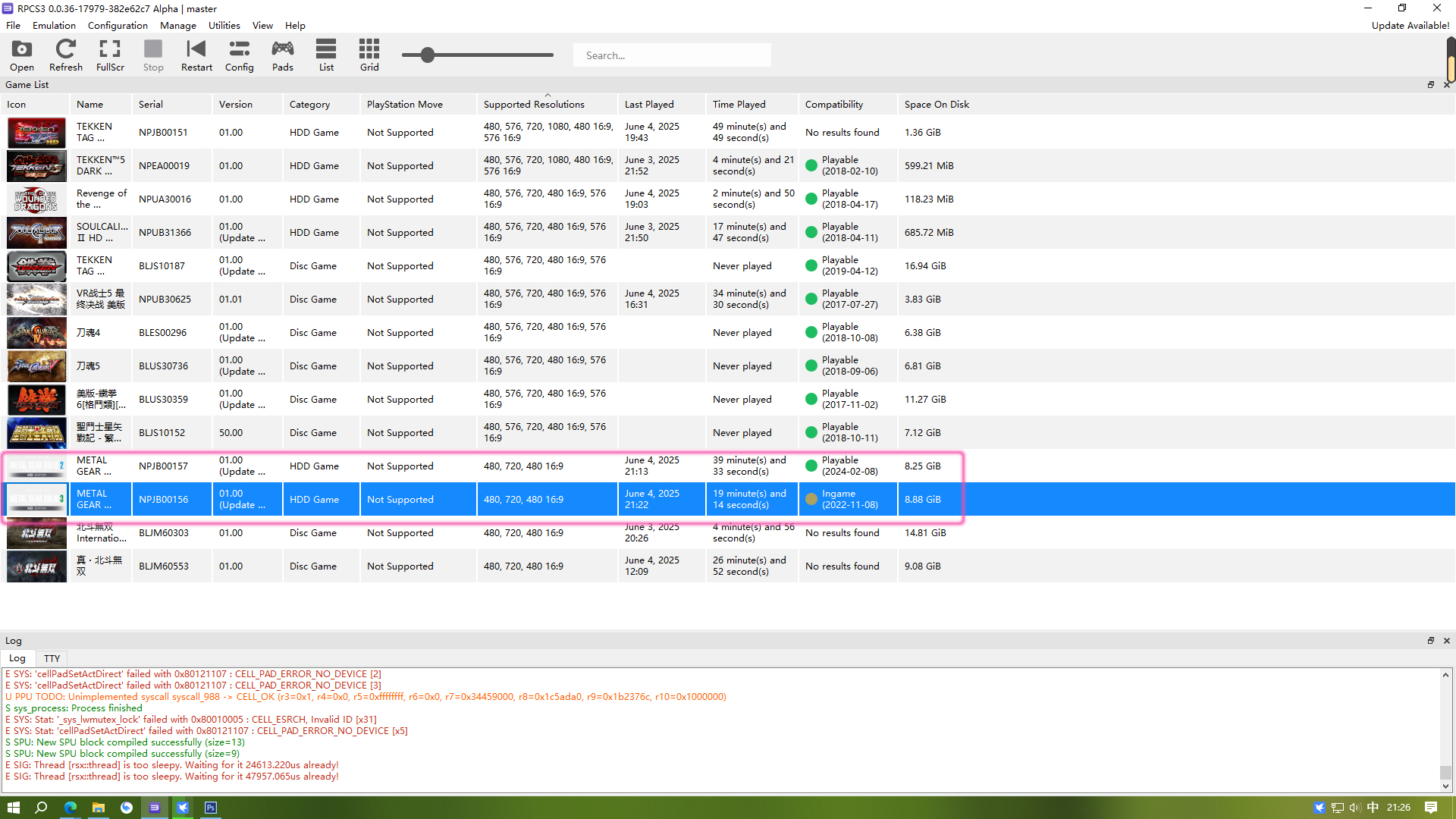1456x819 pixels.
Task: Close the Log panel
Action: (x=1447, y=641)
